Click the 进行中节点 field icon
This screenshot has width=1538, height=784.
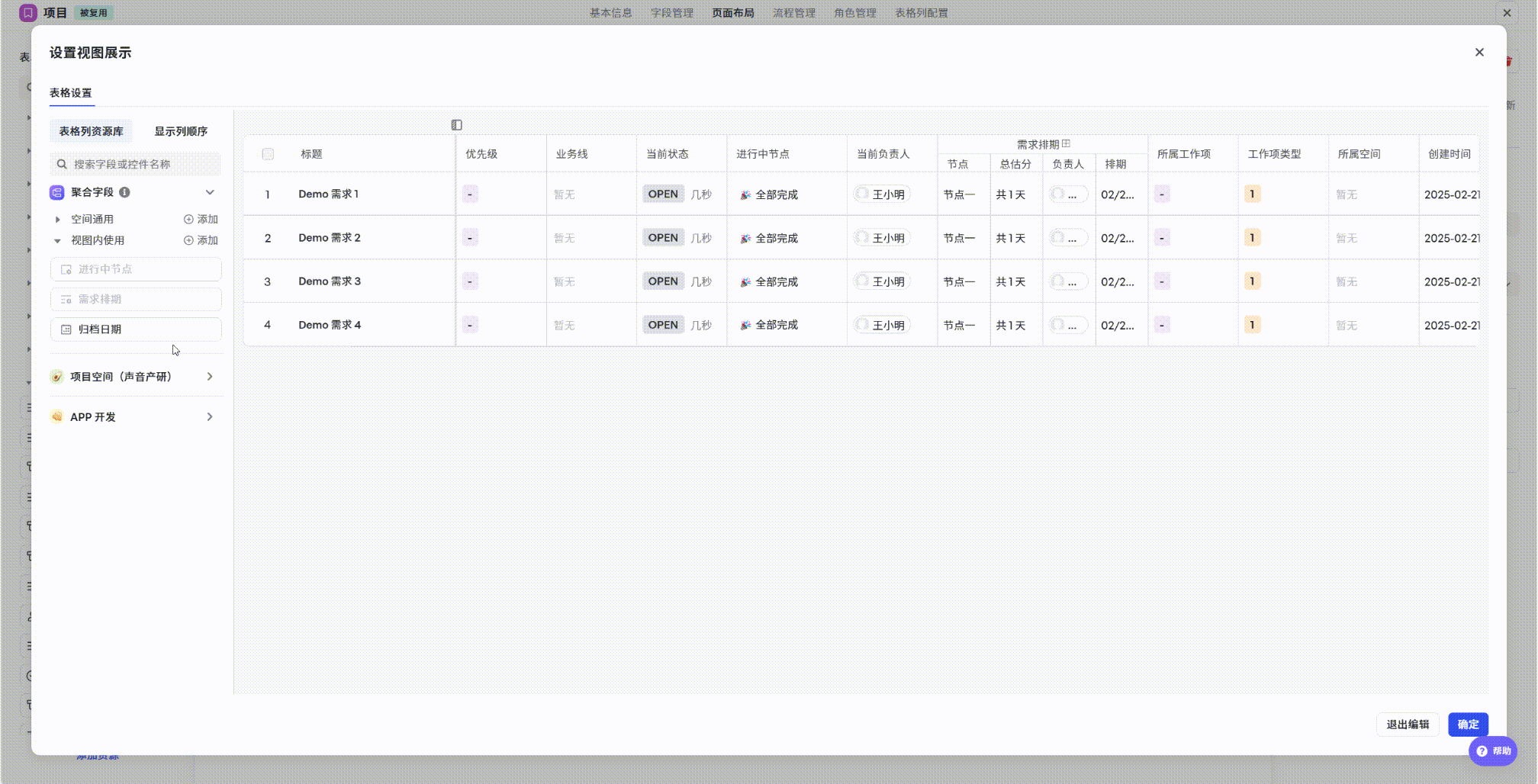point(66,269)
